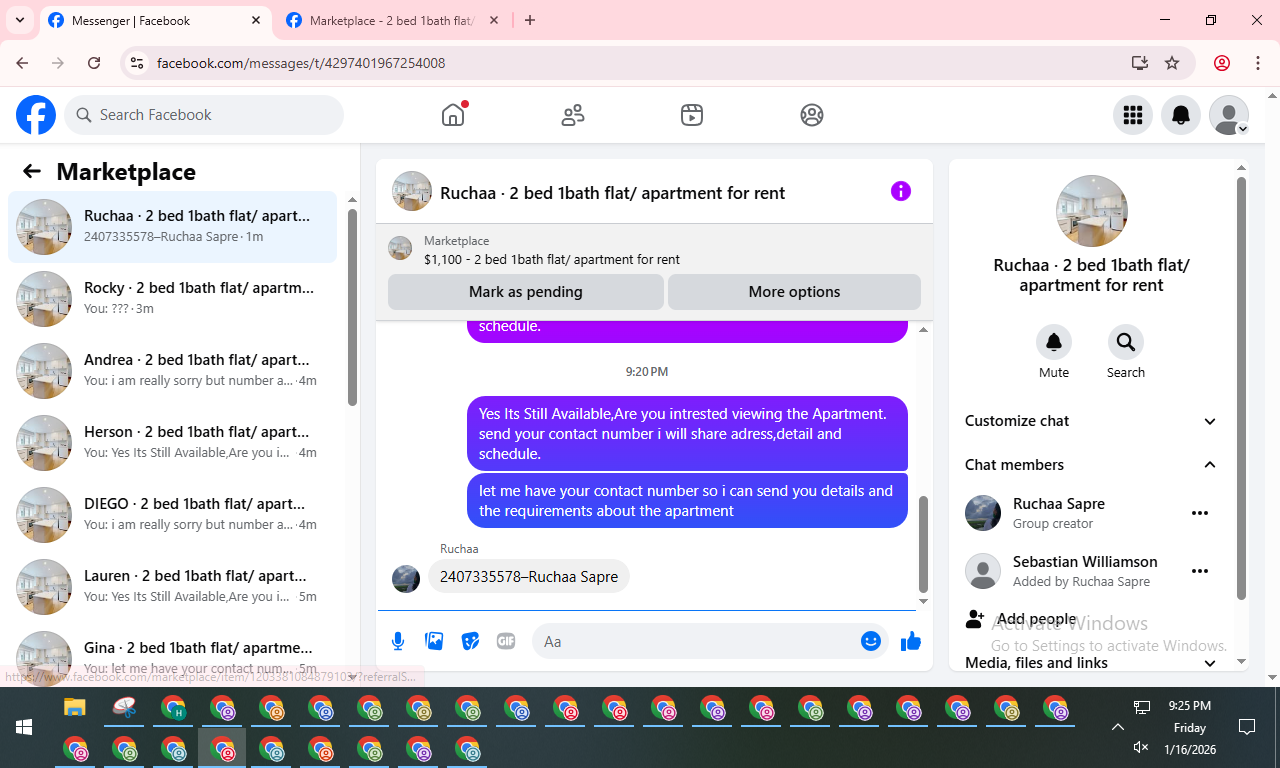The width and height of the screenshot is (1280, 768).
Task: Open the Windows Start menu
Action: click(x=24, y=727)
